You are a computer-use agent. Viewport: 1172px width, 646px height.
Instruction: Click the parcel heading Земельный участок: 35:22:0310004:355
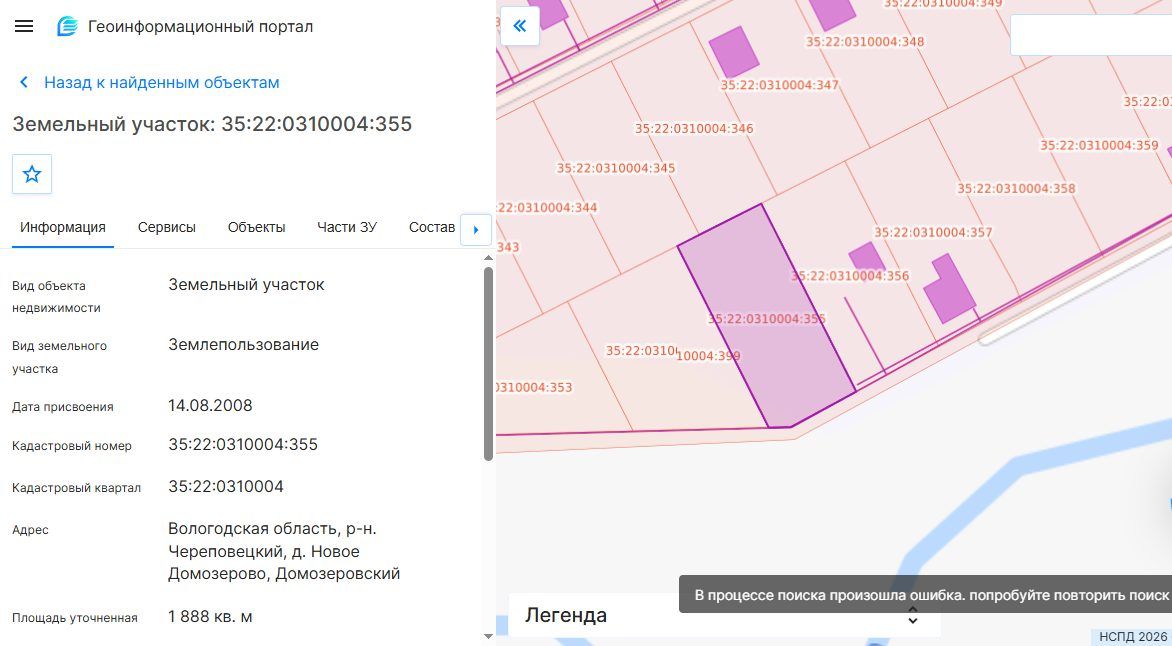[x=212, y=123]
